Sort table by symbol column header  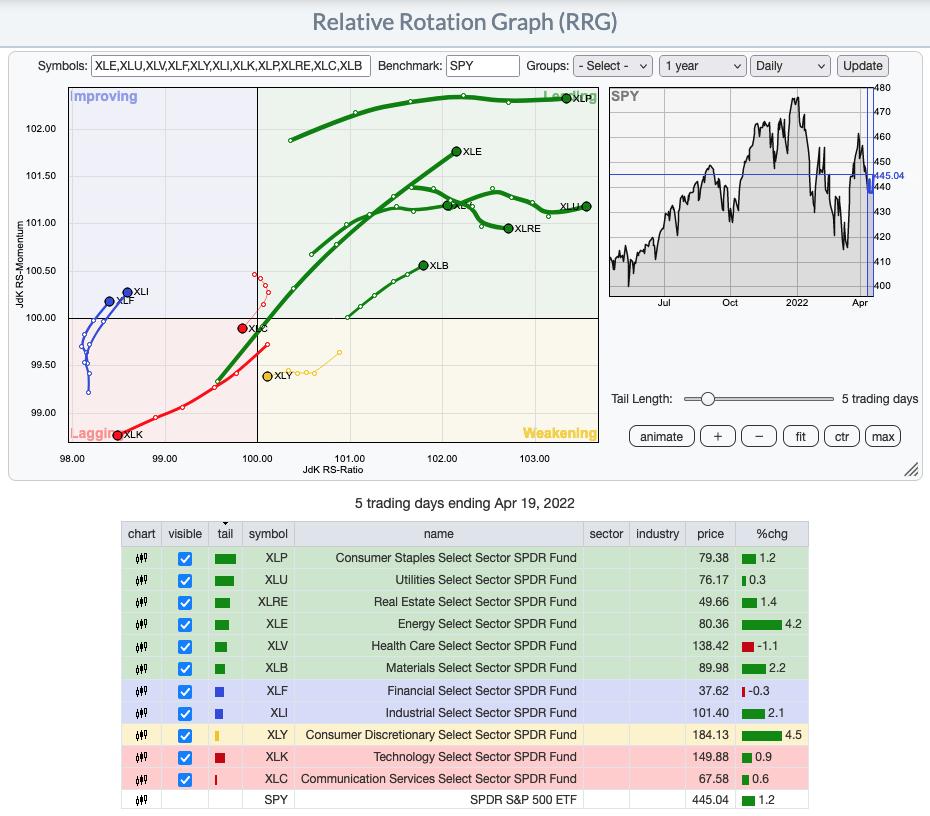(268, 534)
